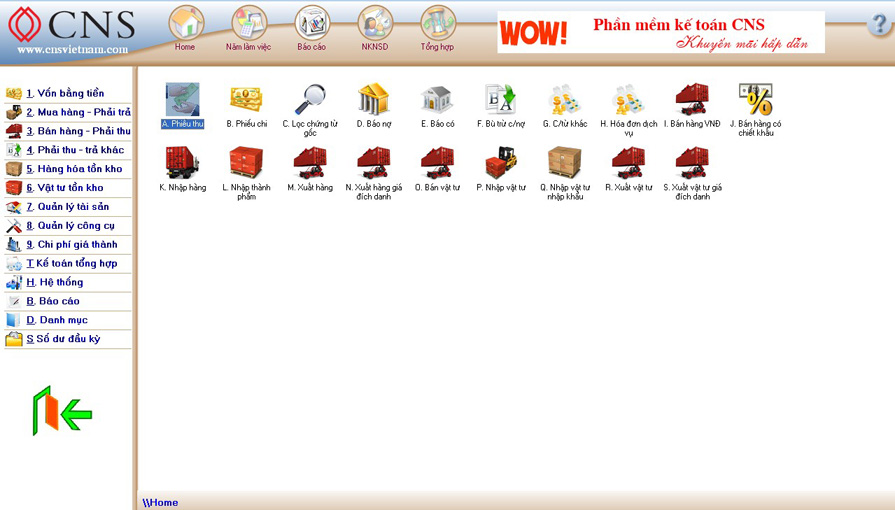Image resolution: width=895 pixels, height=510 pixels.
Task: Click the WOW Phần mềm kế toán banner
Action: tap(661, 33)
